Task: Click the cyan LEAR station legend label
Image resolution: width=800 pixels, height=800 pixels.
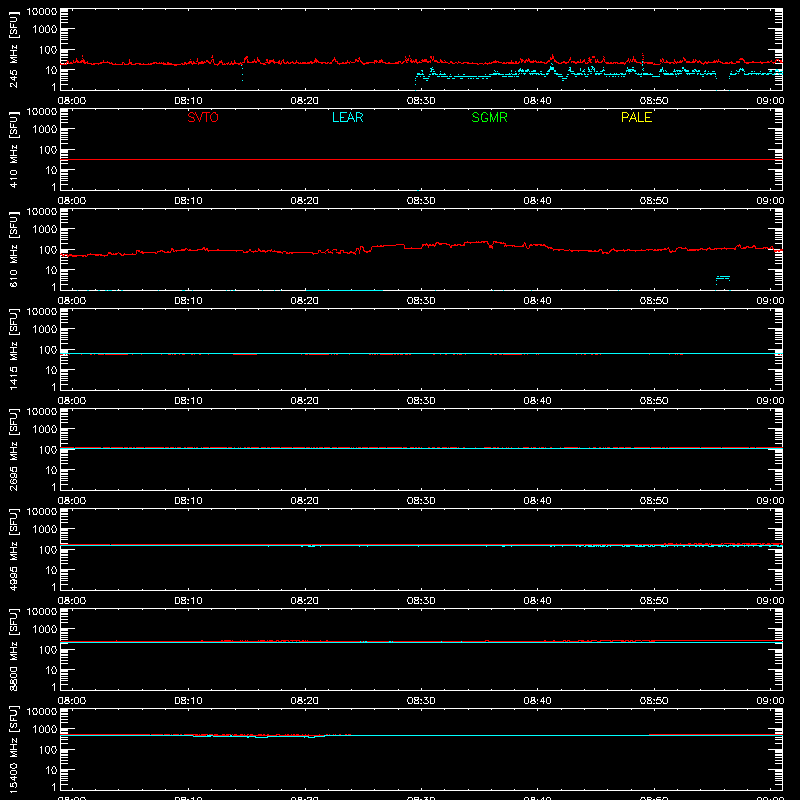Action: coord(347,117)
